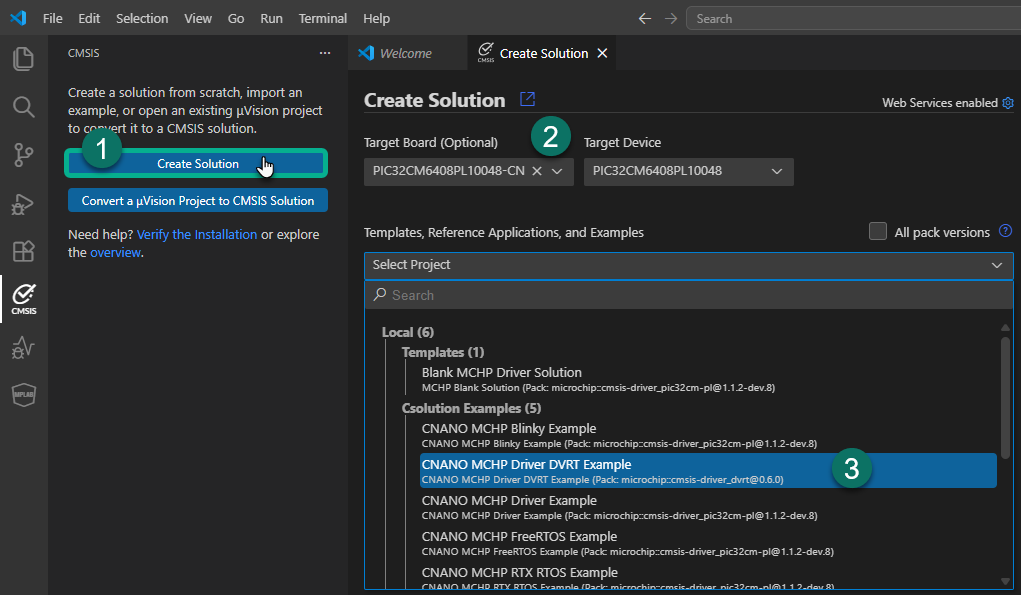Open the Extensions view

coord(23,251)
